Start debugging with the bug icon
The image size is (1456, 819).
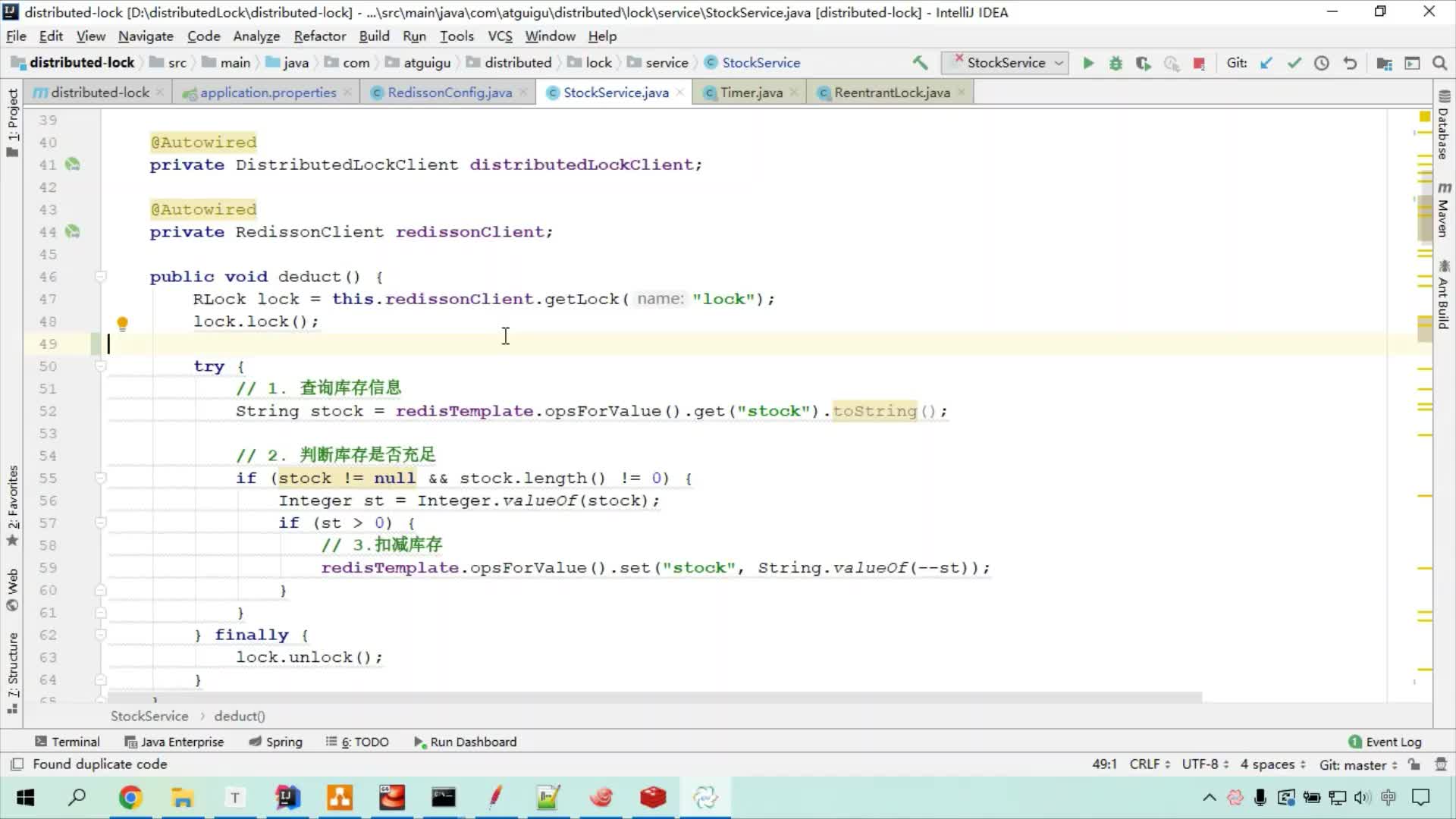pyautogui.click(x=1116, y=63)
